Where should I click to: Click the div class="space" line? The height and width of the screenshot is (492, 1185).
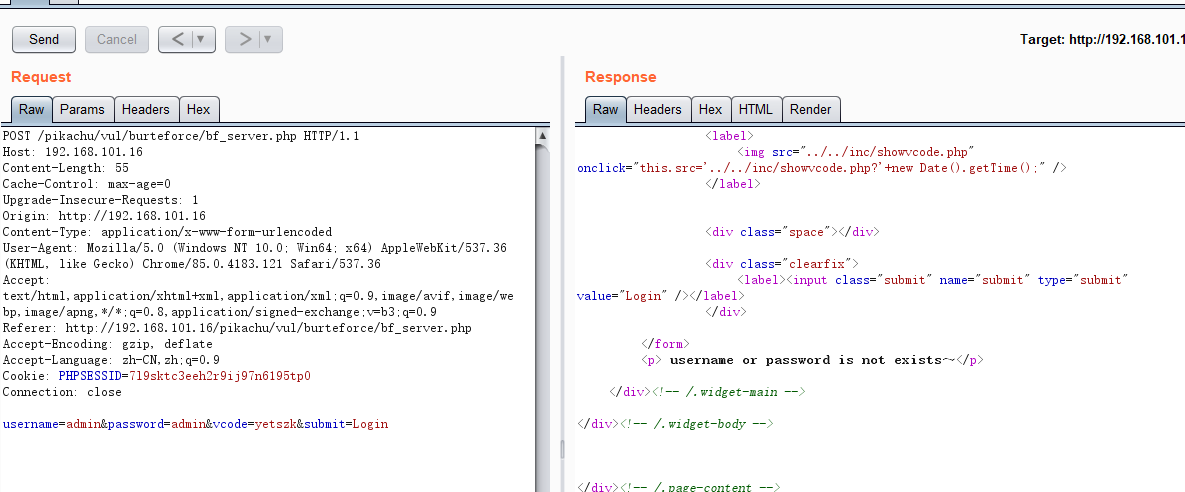(x=792, y=232)
